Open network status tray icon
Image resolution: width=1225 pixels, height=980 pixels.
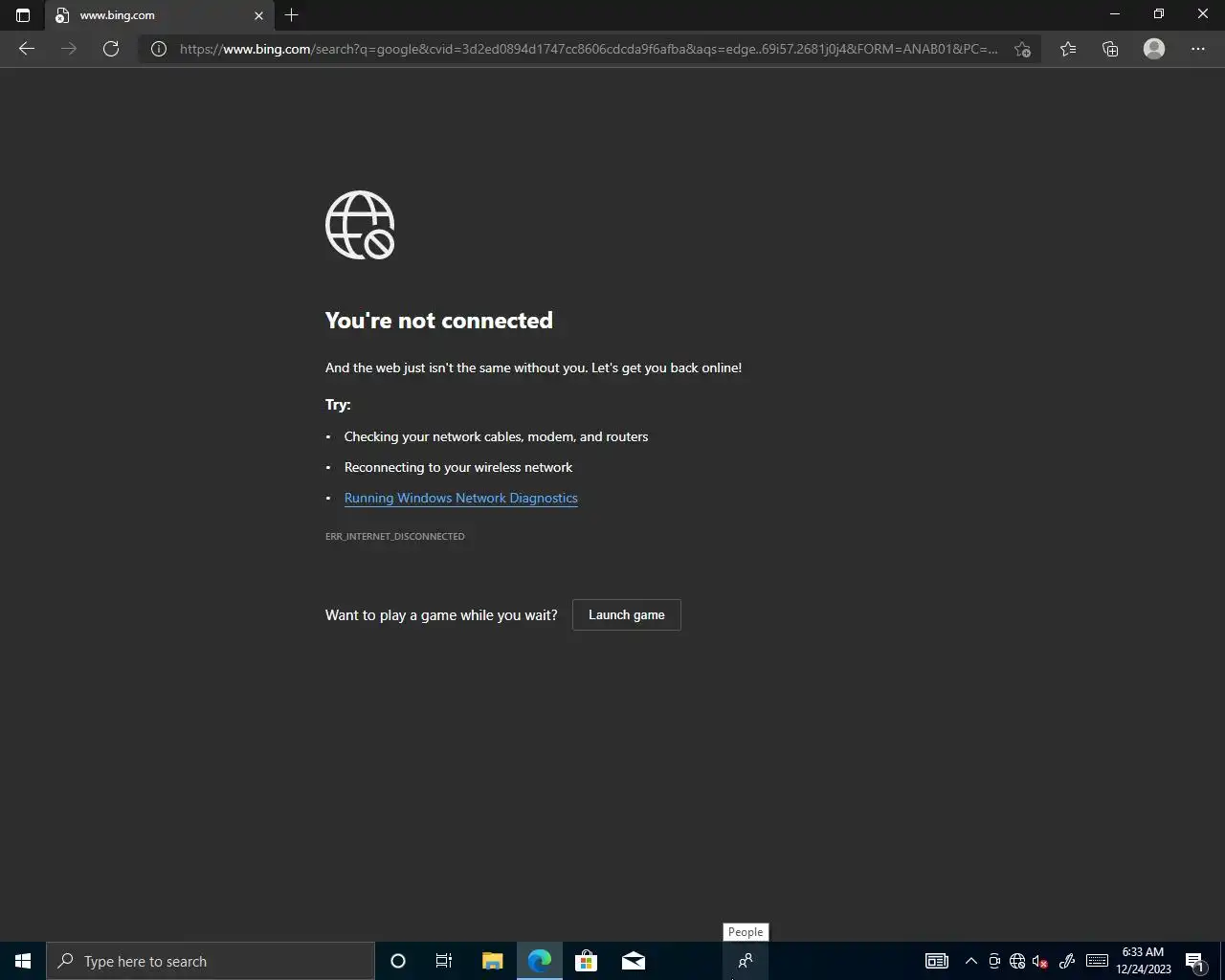pos(1017,961)
